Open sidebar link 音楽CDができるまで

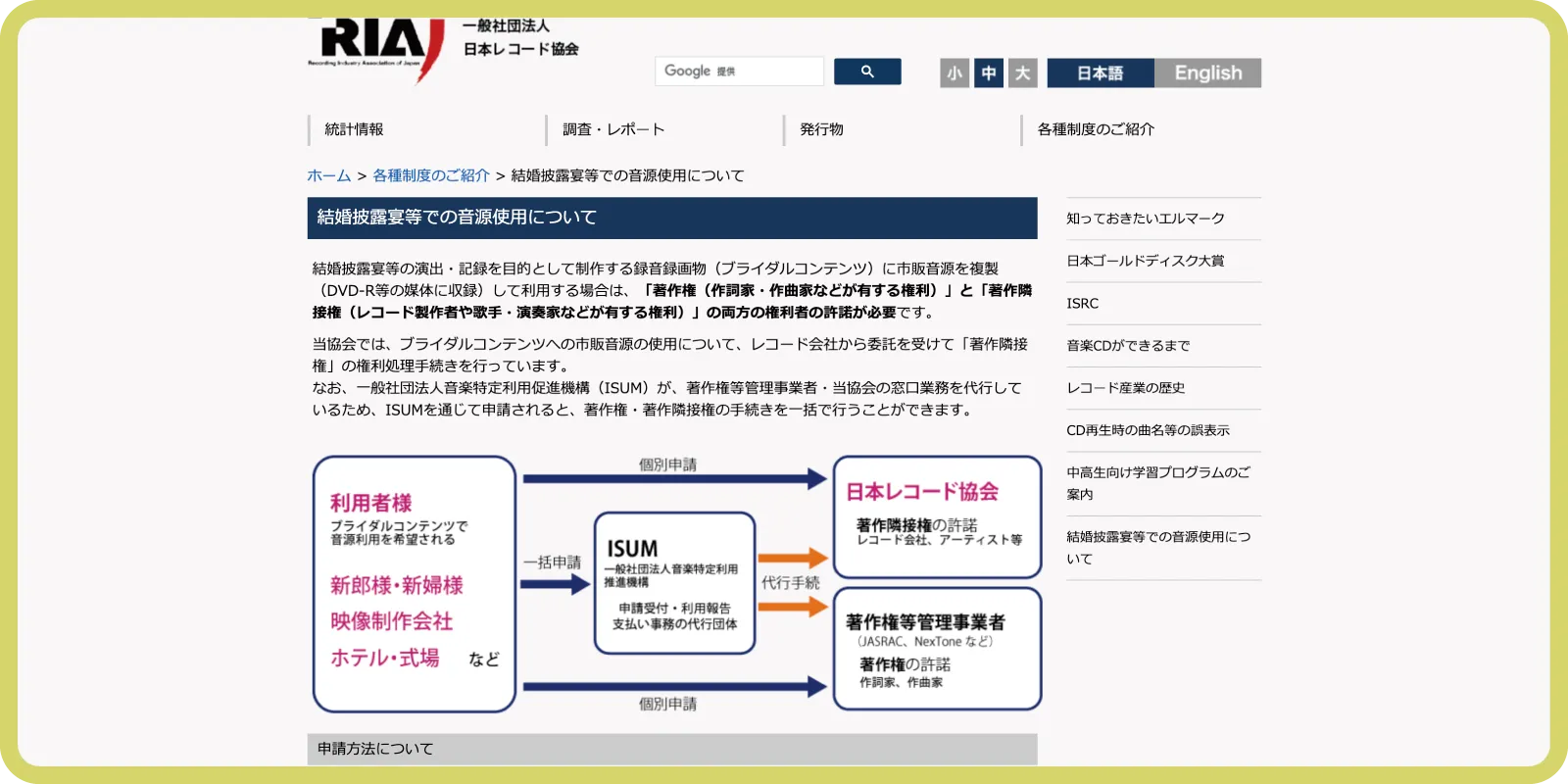point(1128,346)
